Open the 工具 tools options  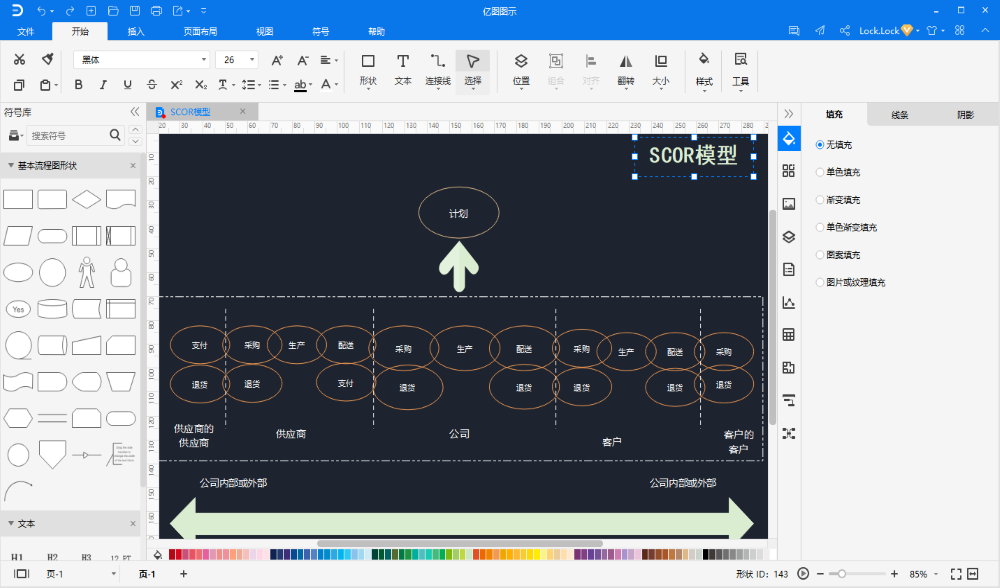[740, 70]
